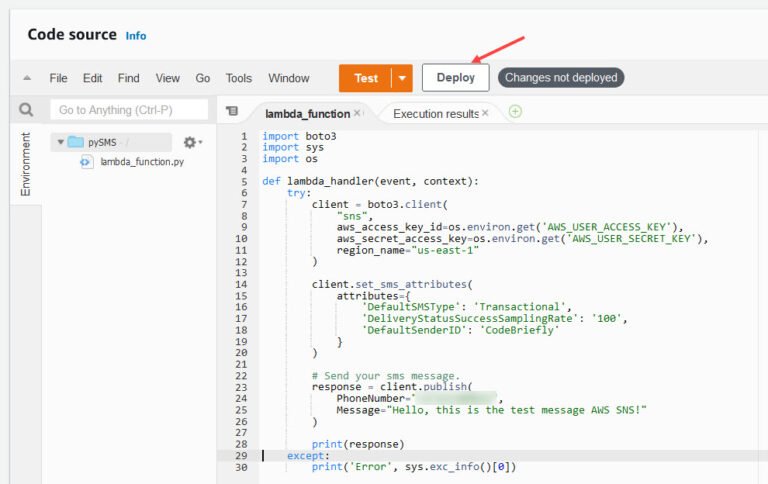768x484 pixels.
Task: Click the search magnifier icon
Action: [x=25, y=110]
